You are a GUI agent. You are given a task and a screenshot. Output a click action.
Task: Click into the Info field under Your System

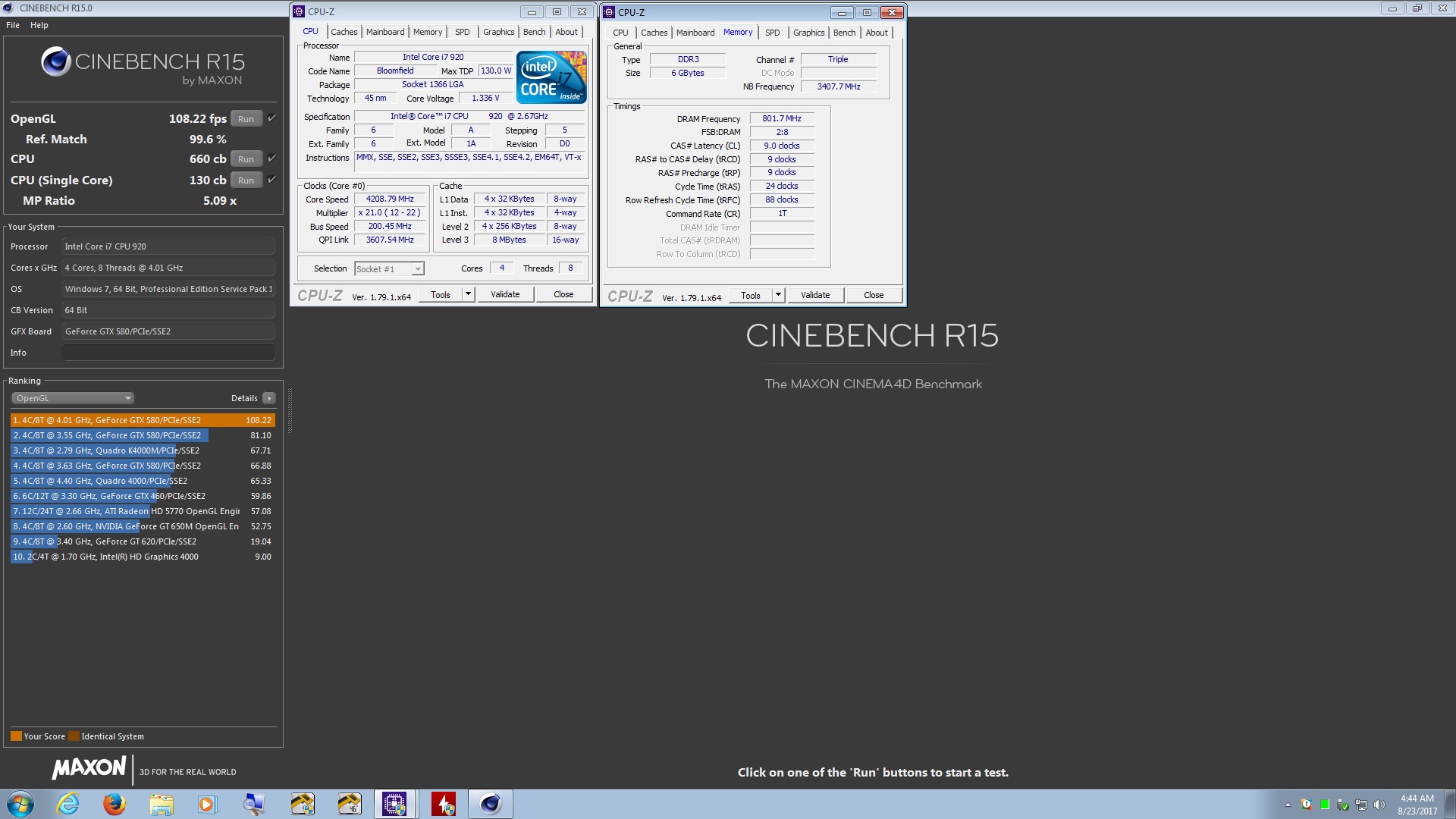pos(168,353)
